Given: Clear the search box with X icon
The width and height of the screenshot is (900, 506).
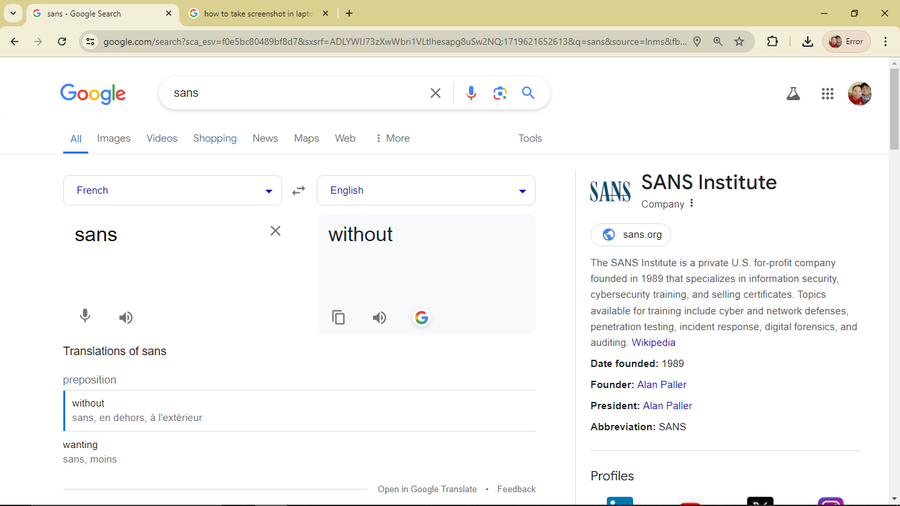Looking at the screenshot, I should click(436, 93).
